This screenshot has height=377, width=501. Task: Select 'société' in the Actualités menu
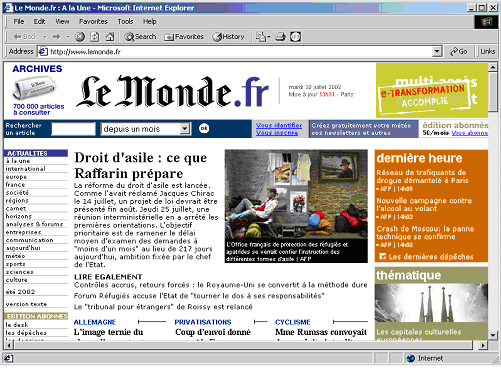click(x=17, y=193)
